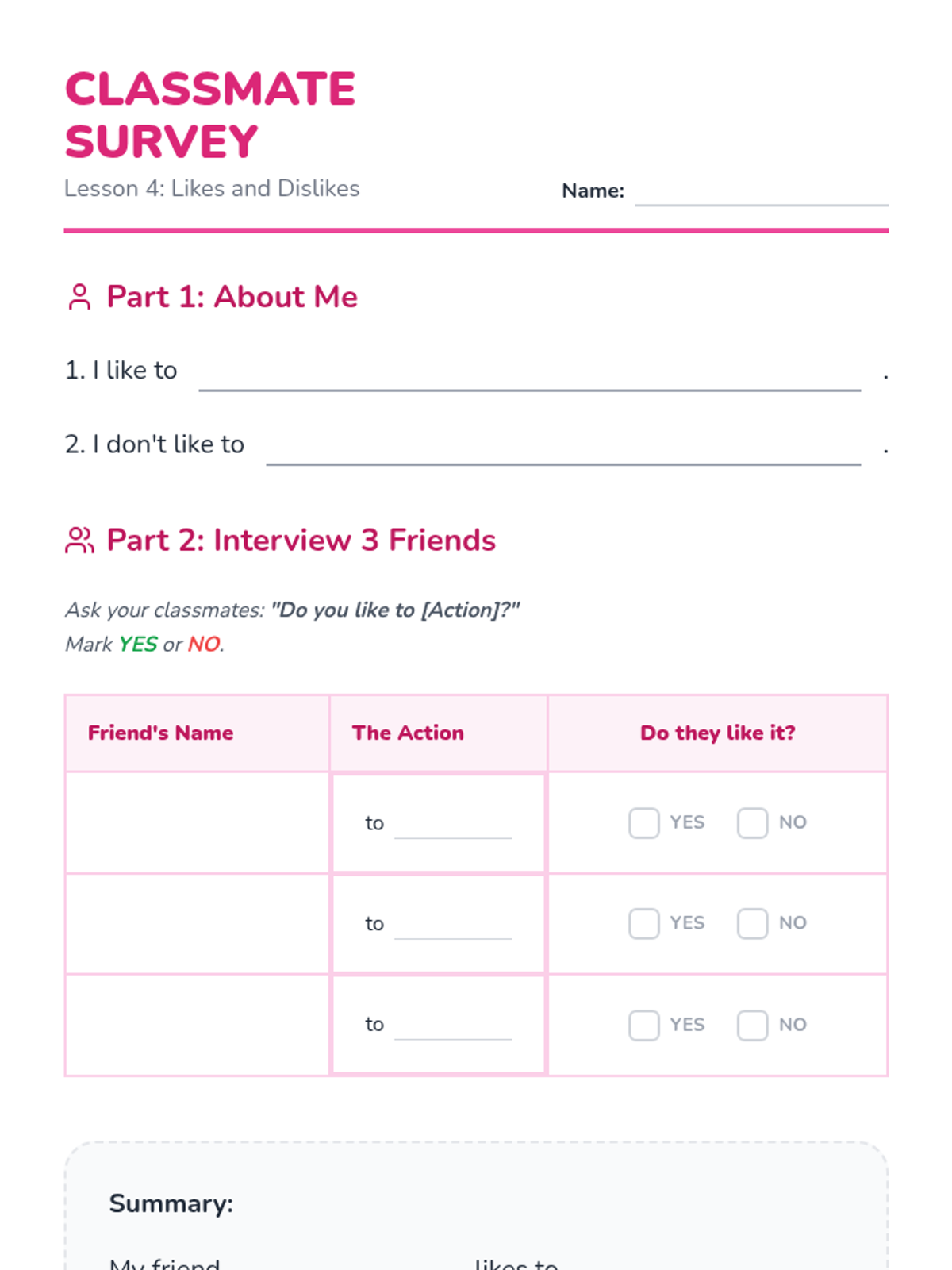This screenshot has height=1270, width=952.
Task: Check NO for the second friend
Action: pos(752,923)
